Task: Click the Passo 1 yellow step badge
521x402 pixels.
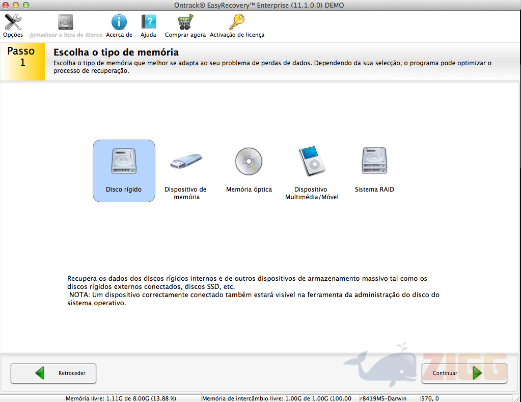Action: pos(23,61)
